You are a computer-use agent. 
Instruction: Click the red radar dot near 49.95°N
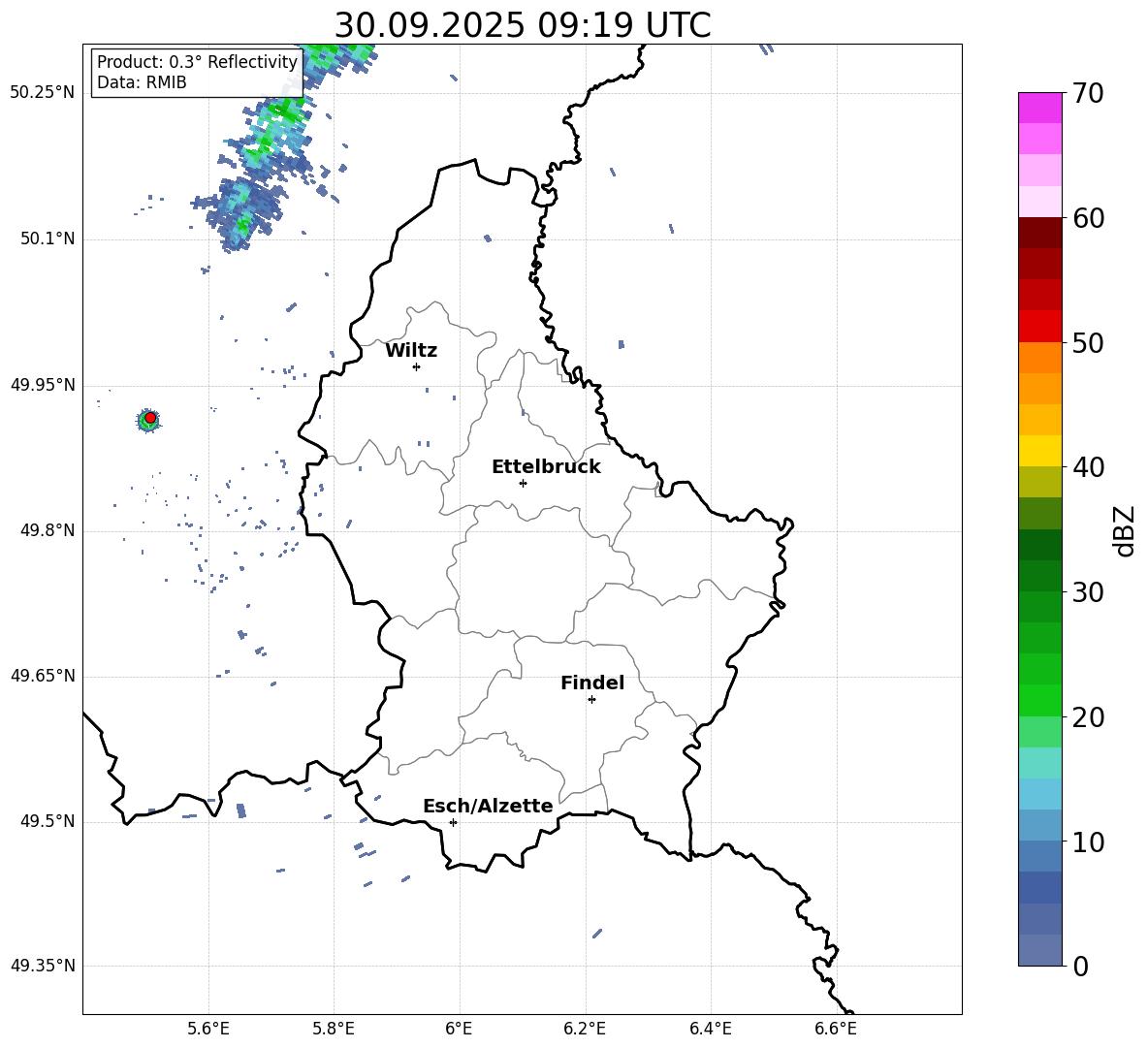coord(150,418)
